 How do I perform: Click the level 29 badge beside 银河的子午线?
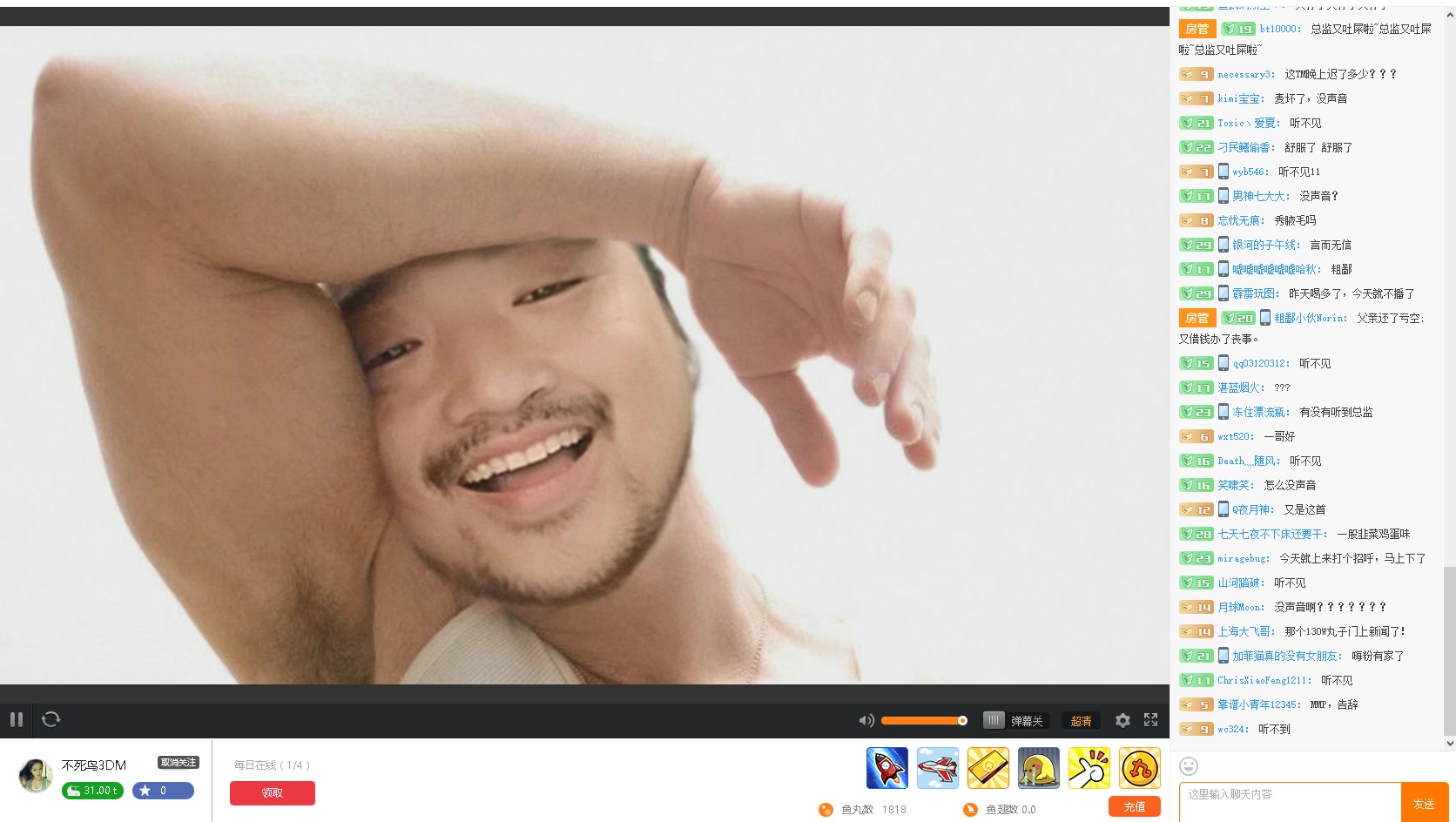(x=1196, y=245)
